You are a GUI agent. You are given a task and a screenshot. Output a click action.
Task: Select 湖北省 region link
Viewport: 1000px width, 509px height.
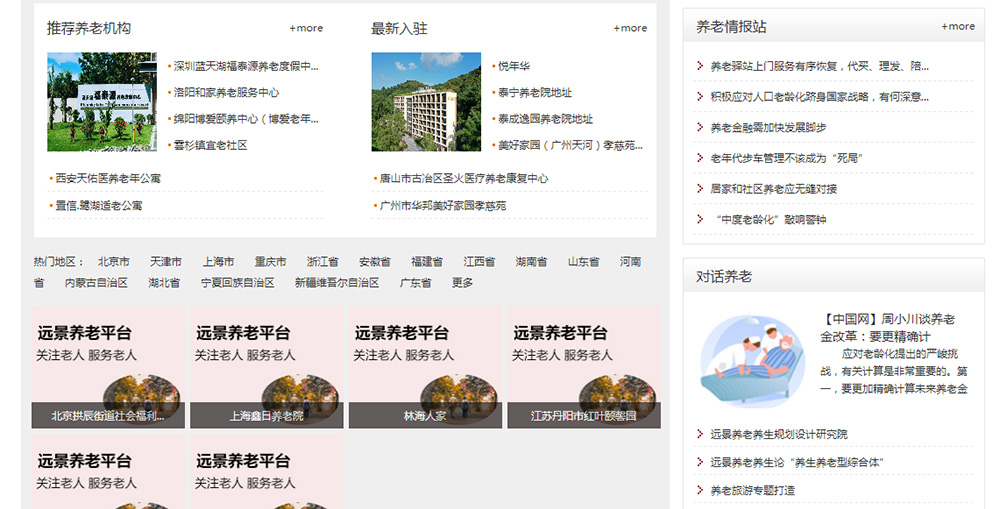point(165,283)
